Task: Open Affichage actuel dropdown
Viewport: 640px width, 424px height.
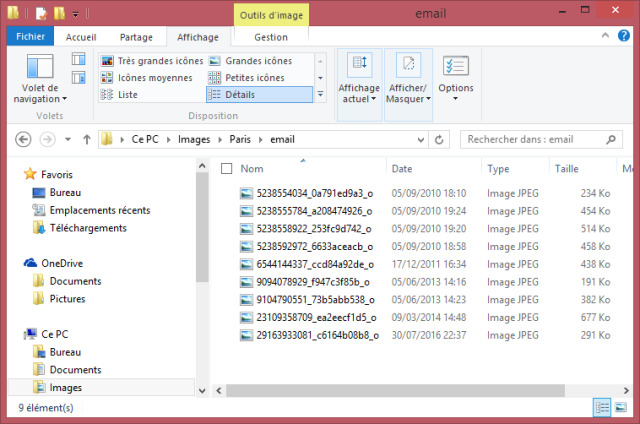Action: coord(359,84)
